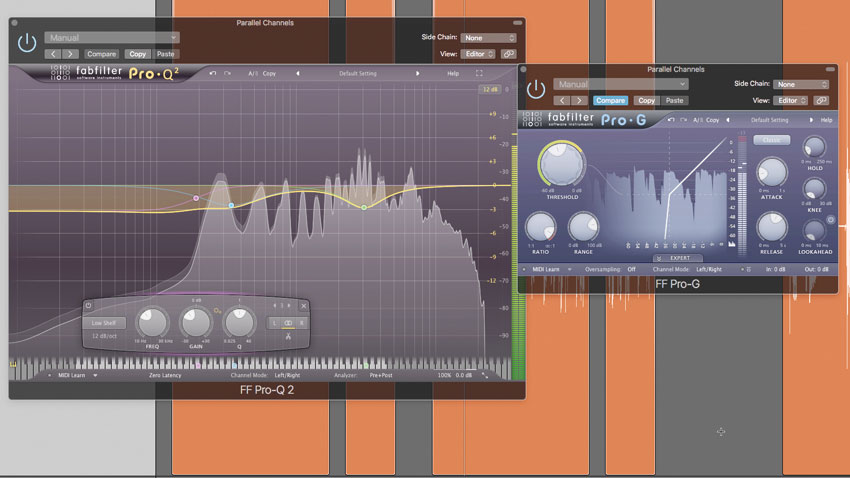The width and height of the screenshot is (850, 478).
Task: Adjust the Q knob in band panel
Action: coord(239,323)
